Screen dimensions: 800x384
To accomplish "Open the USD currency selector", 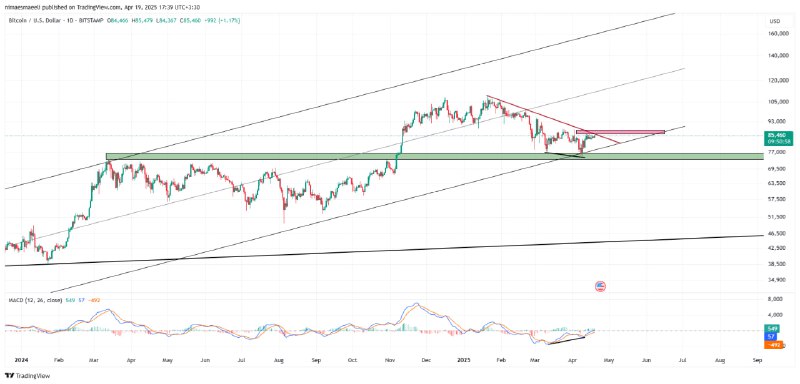I will [x=775, y=21].
